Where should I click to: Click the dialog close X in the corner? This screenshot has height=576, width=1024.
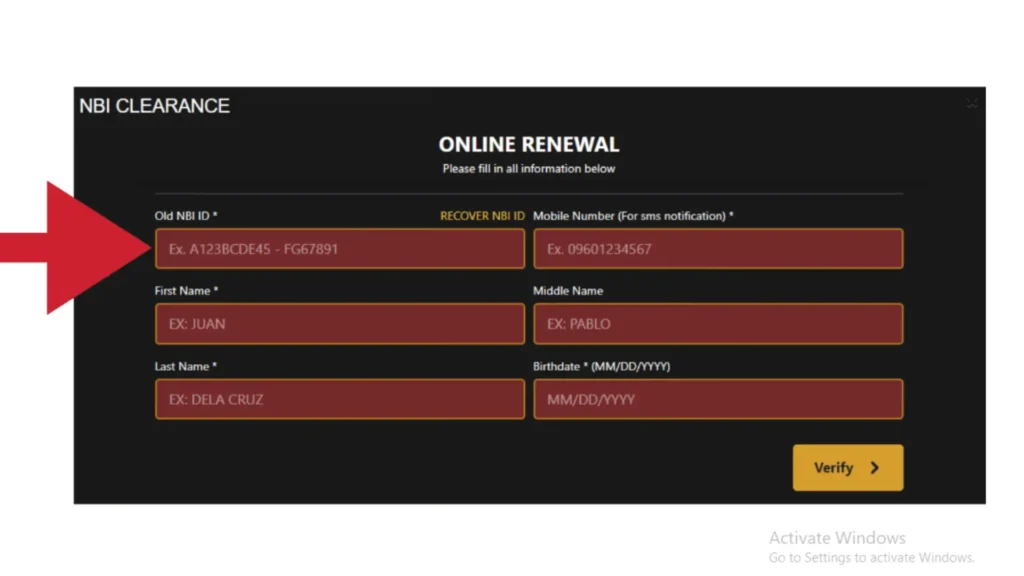pyautogui.click(x=971, y=103)
